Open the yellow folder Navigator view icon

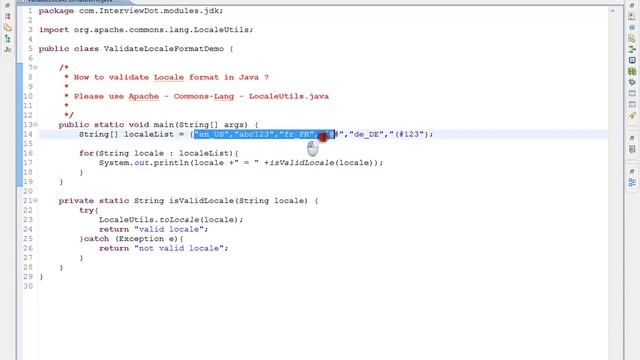click(7, 27)
